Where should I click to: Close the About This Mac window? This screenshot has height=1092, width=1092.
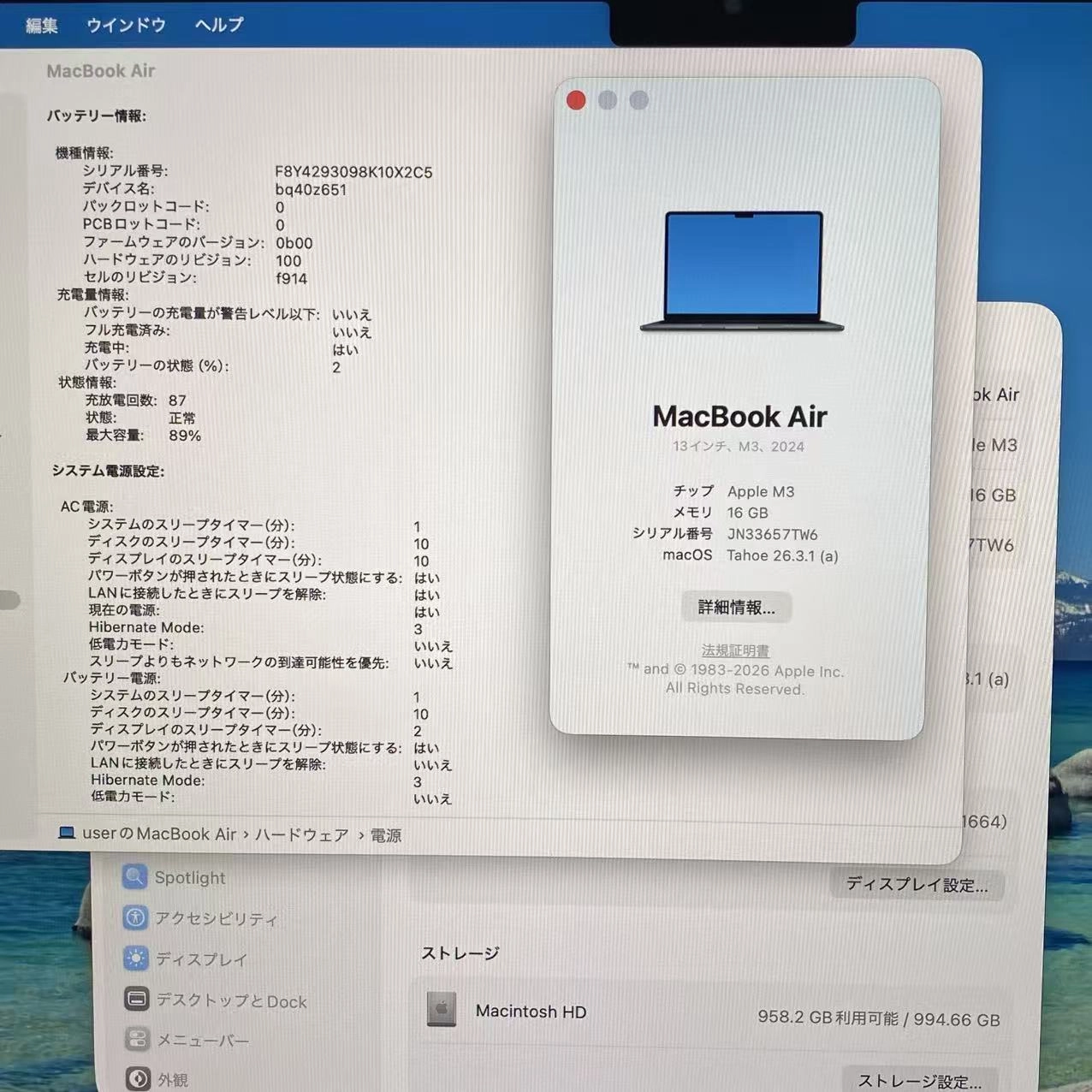point(576,100)
